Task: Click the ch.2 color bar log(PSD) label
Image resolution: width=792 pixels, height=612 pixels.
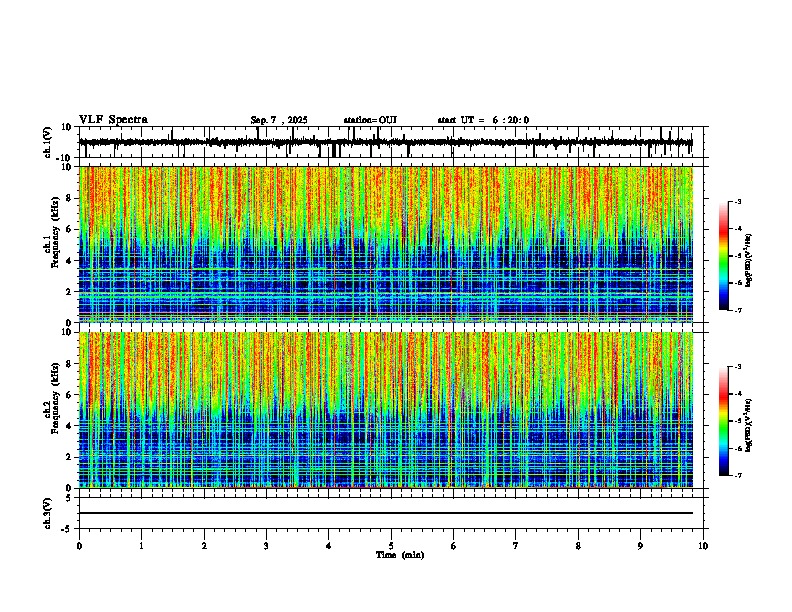Action: tap(749, 425)
